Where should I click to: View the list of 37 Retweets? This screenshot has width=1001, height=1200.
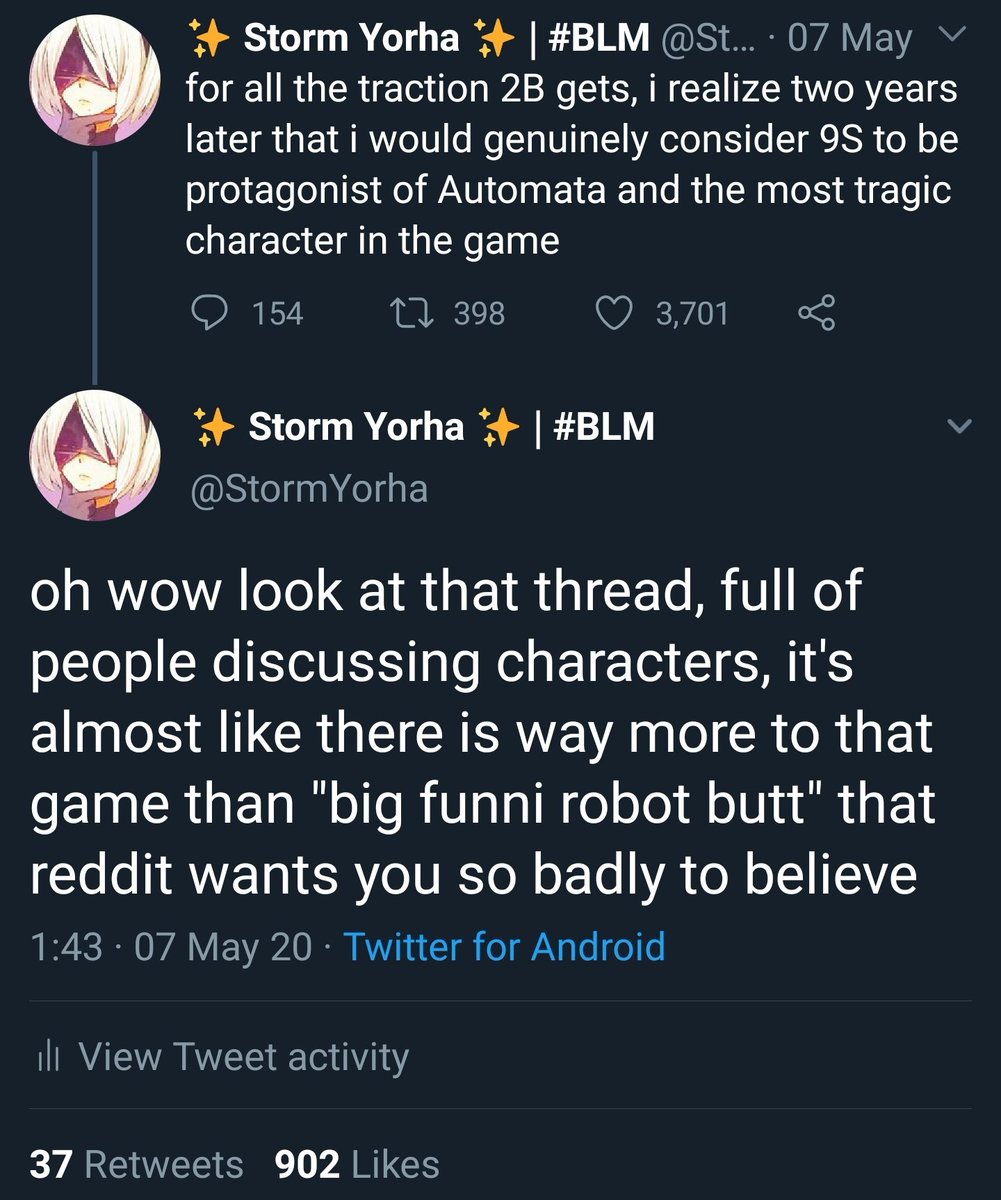136,1165
